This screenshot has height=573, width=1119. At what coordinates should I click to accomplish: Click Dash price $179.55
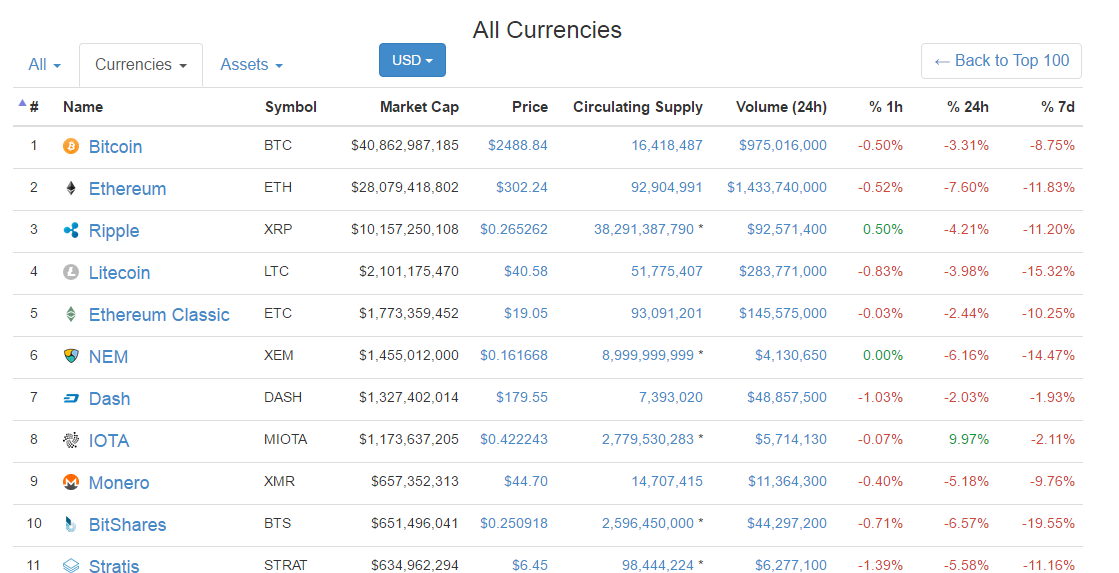click(x=522, y=397)
